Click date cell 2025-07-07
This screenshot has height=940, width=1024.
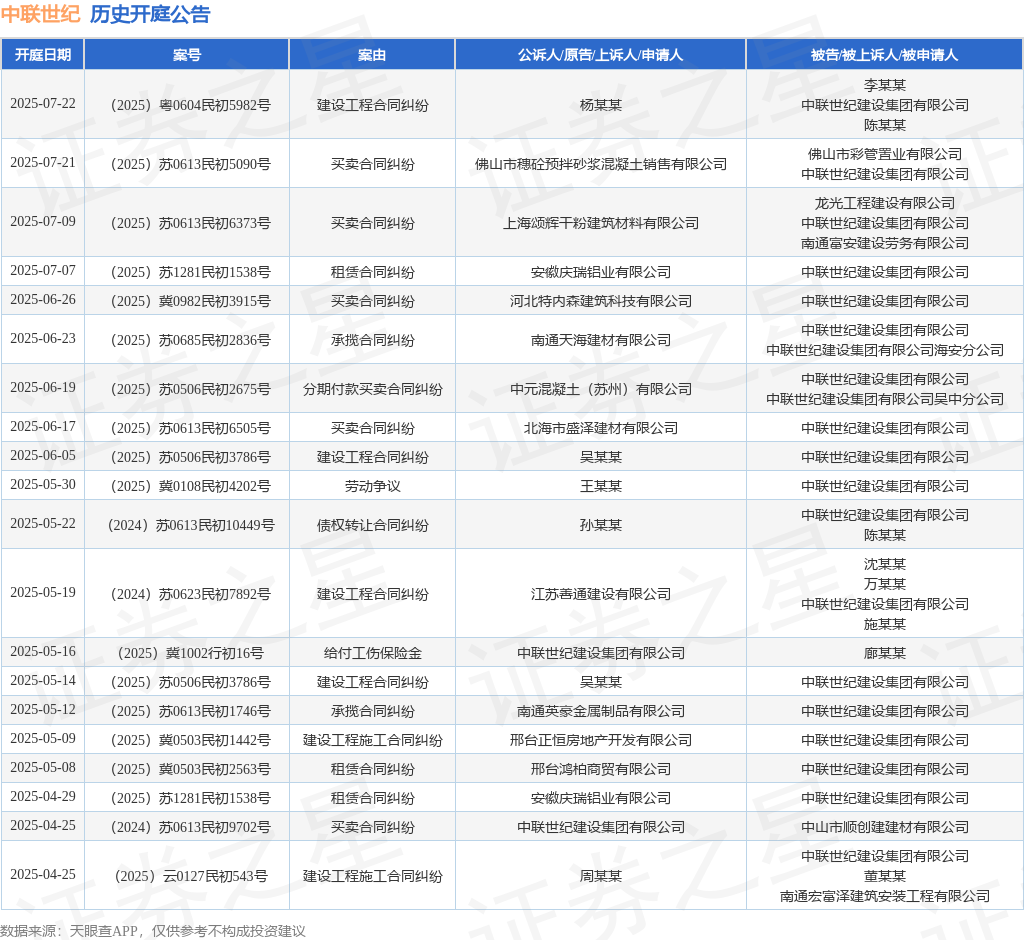(43, 270)
